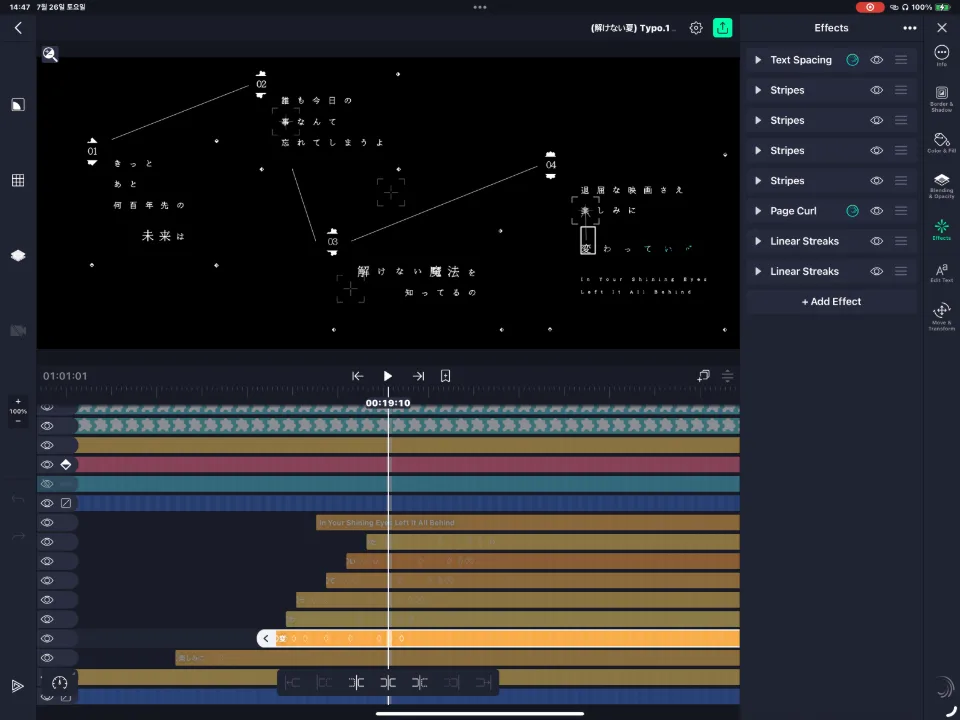Open Blending & Opacity settings

(942, 186)
